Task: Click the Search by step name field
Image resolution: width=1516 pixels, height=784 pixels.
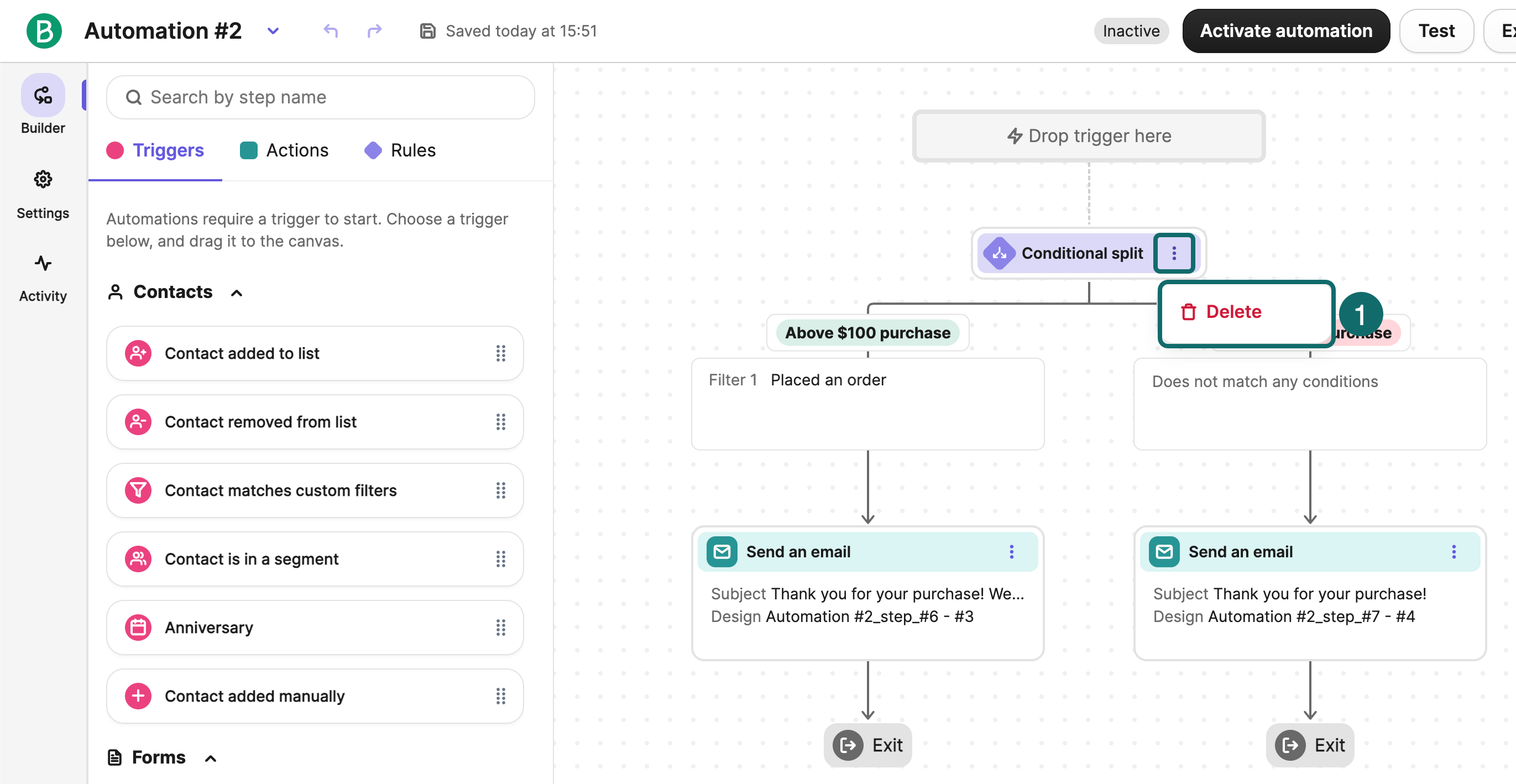Action: pyautogui.click(x=321, y=97)
